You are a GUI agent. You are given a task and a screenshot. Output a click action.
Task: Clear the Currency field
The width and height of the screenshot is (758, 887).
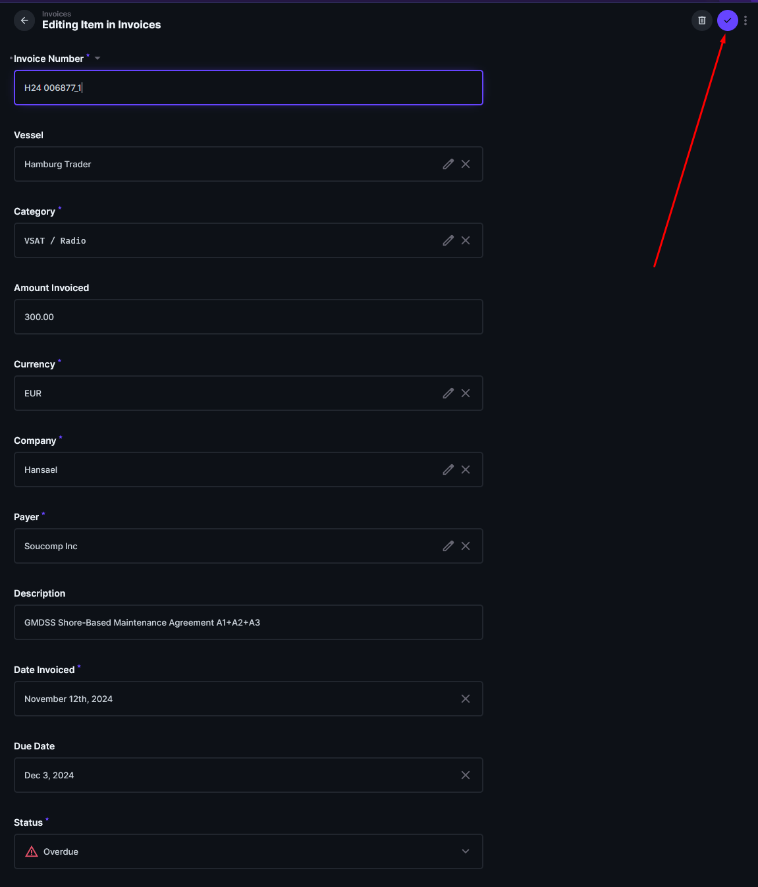click(466, 393)
